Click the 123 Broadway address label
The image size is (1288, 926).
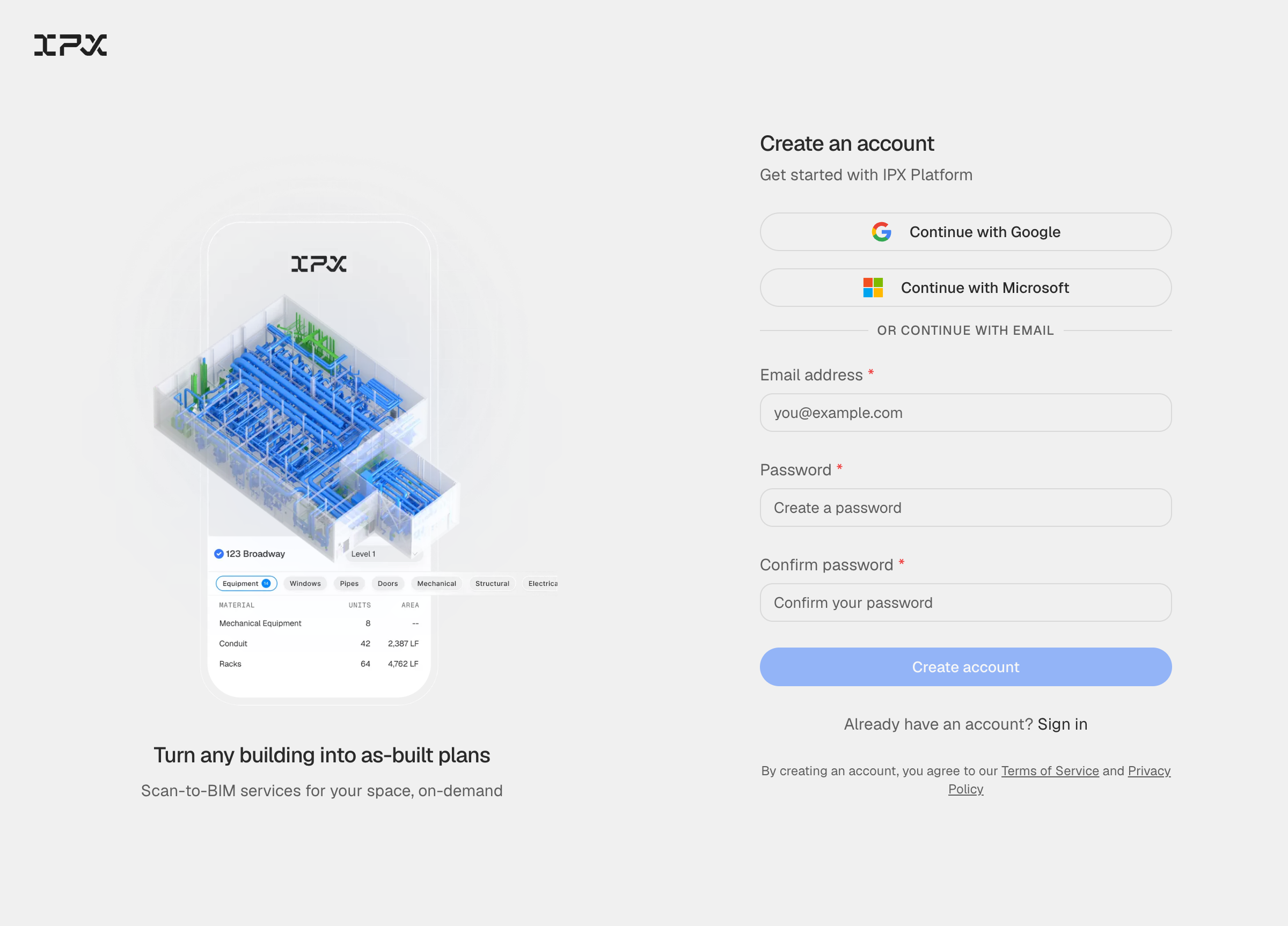[255, 554]
